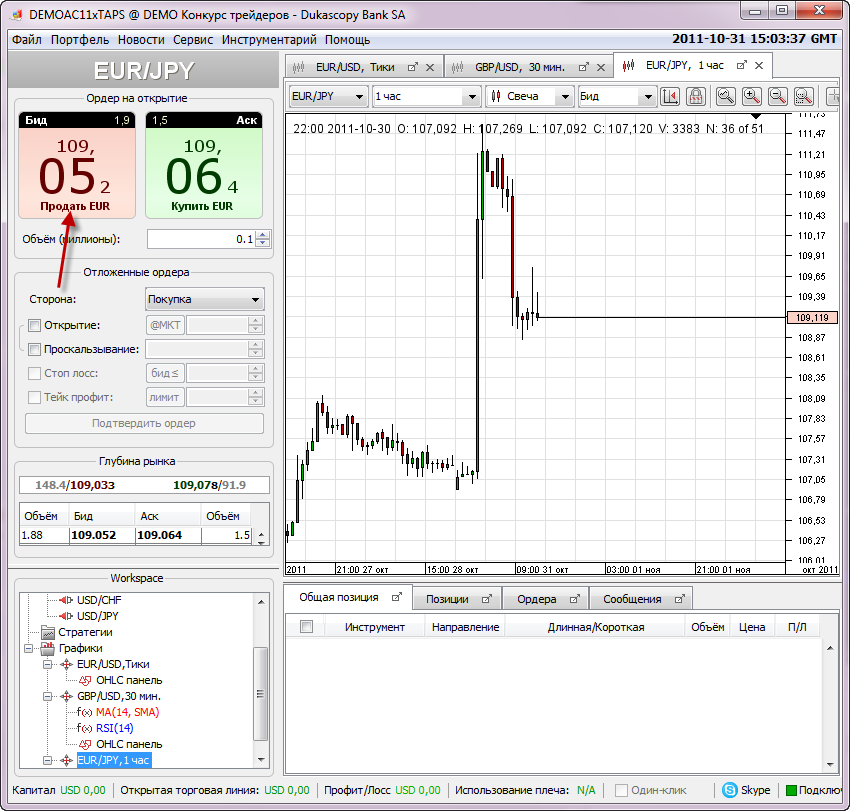Collapse the Графики tree node
This screenshot has width=850, height=811.
click(x=29, y=648)
